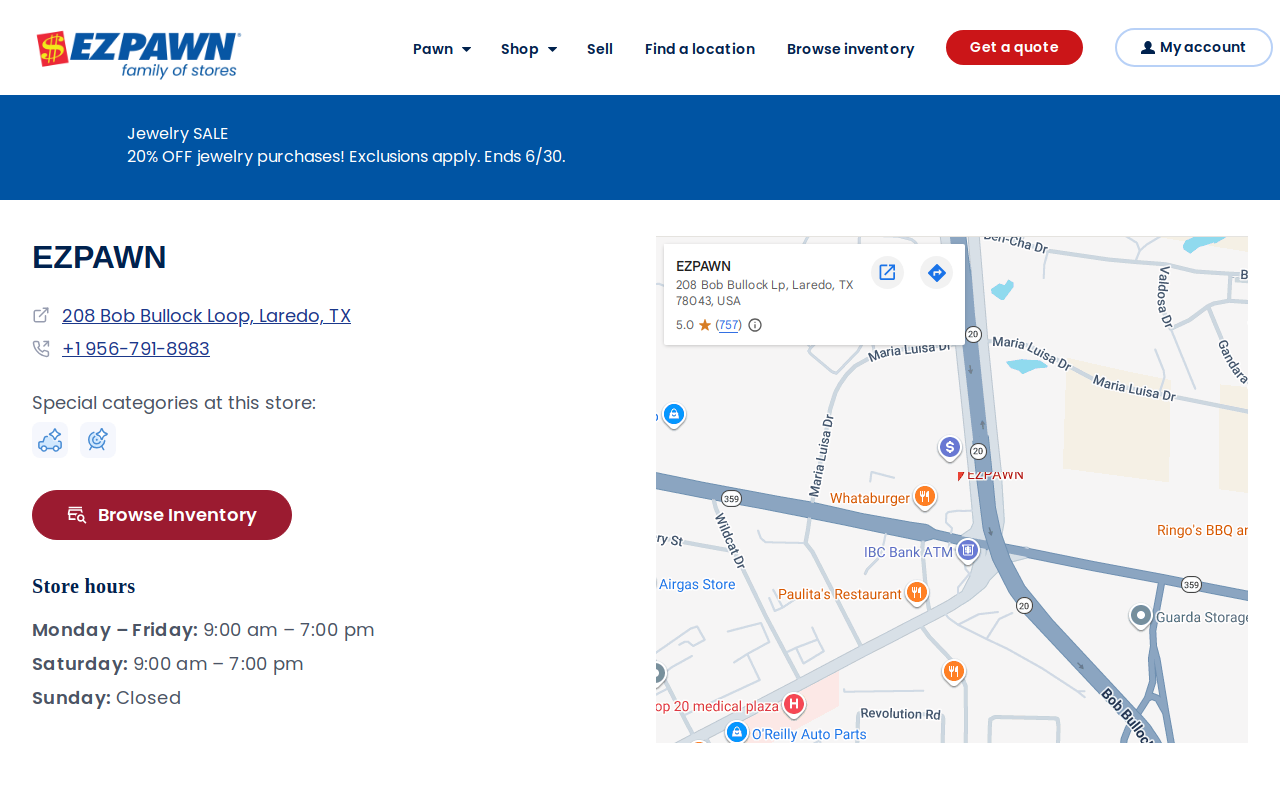
Task: Call the +1 956-791-8983 phone link
Action: [x=136, y=349]
